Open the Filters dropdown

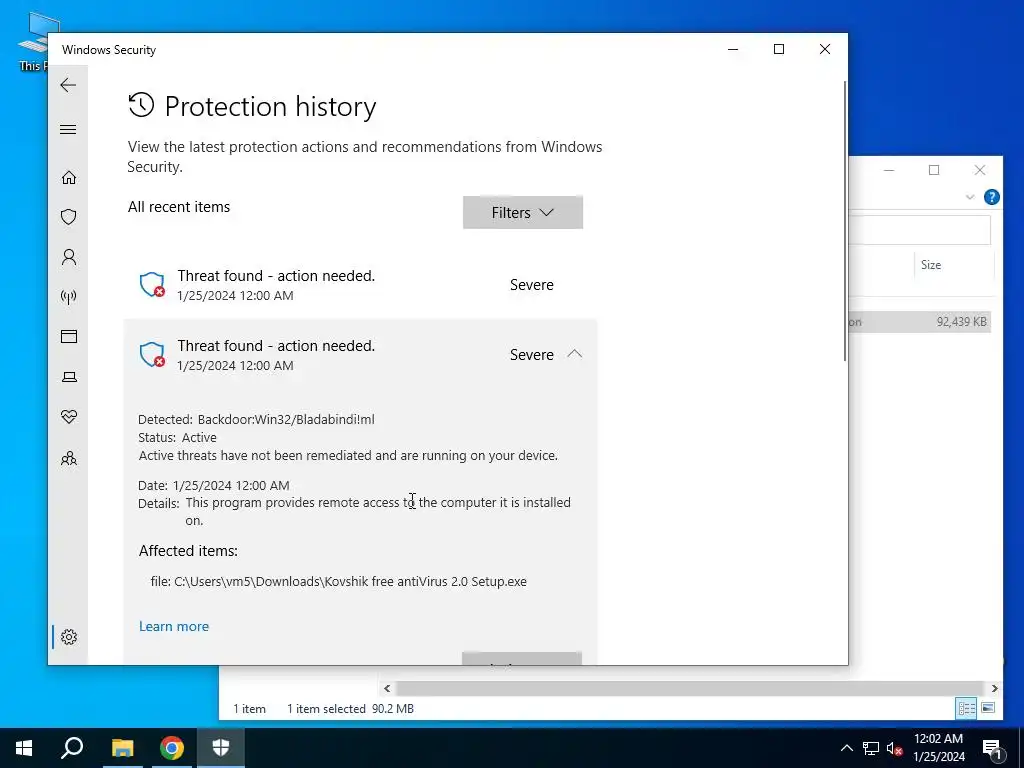522,212
